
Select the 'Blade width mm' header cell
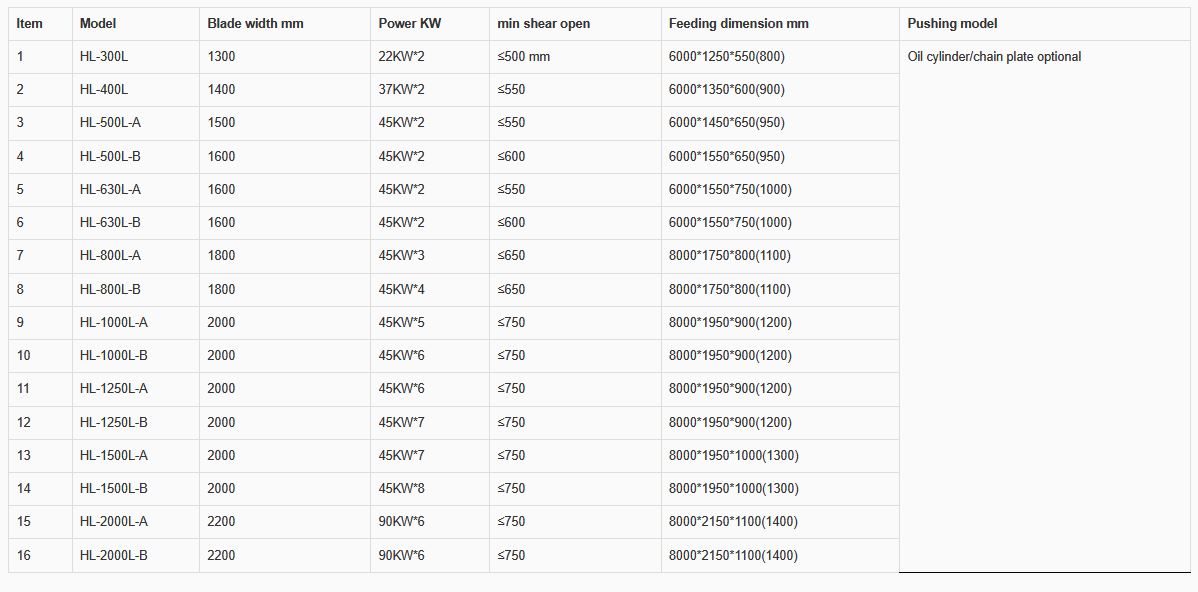coord(255,23)
